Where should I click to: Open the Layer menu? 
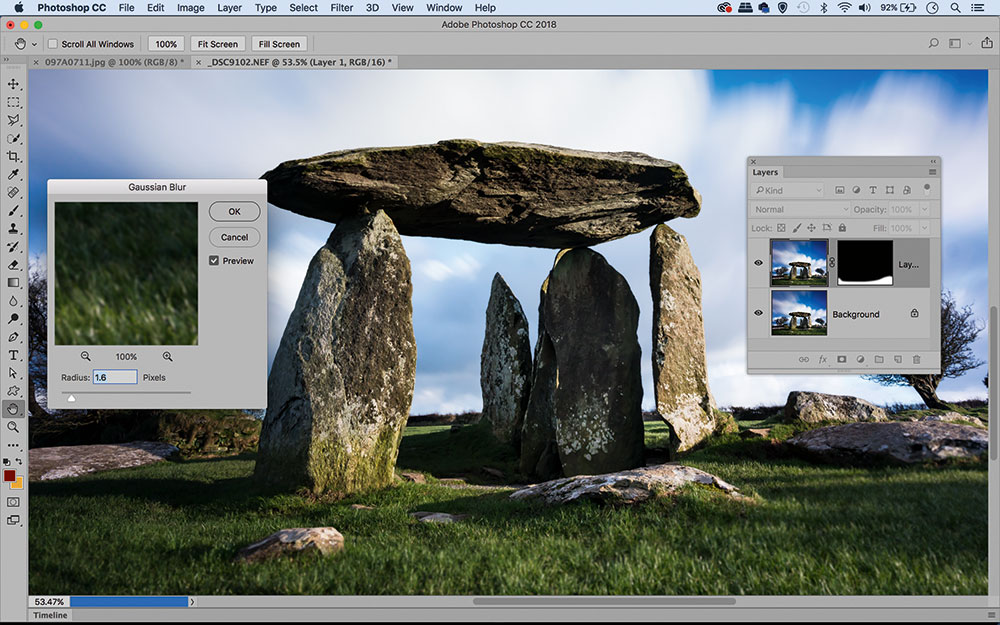pos(230,8)
